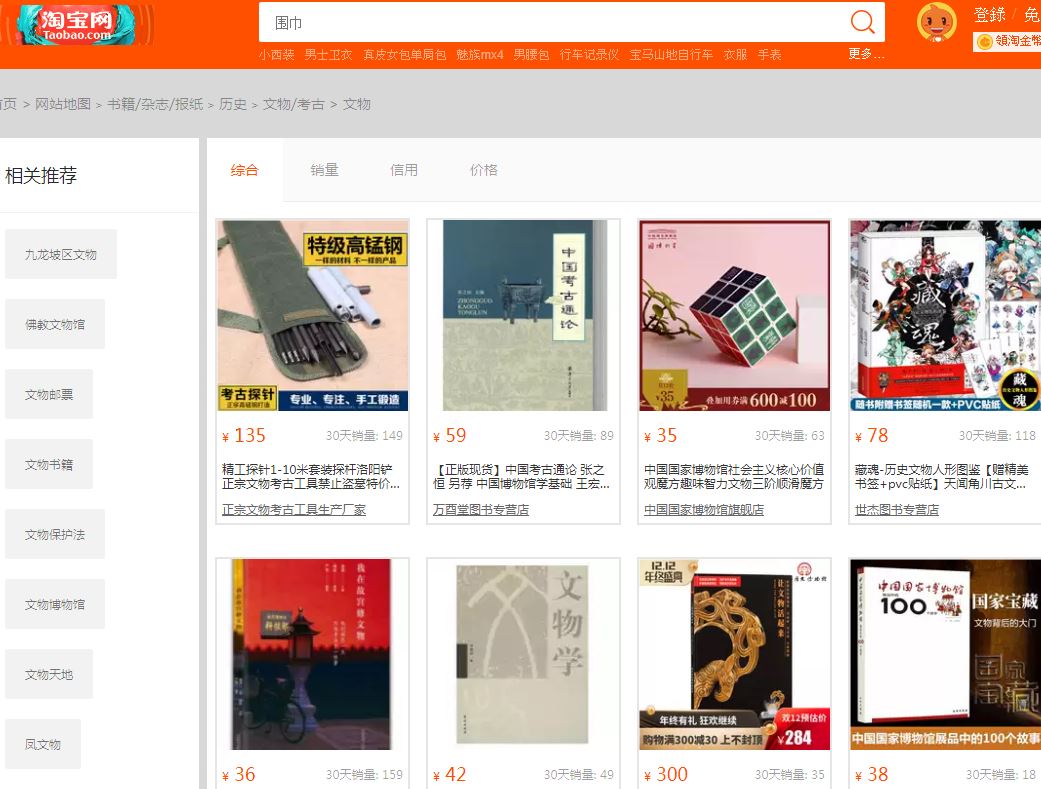Open the 文物/考古 breadcrumb link
1041x789 pixels.
tap(296, 103)
